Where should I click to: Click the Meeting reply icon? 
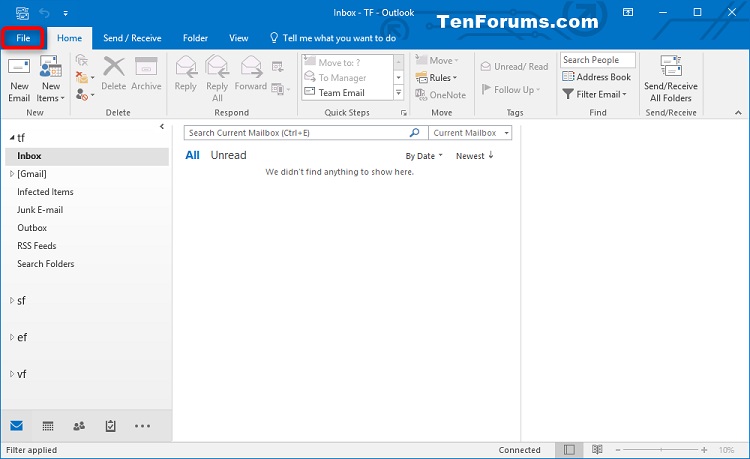[x=277, y=66]
